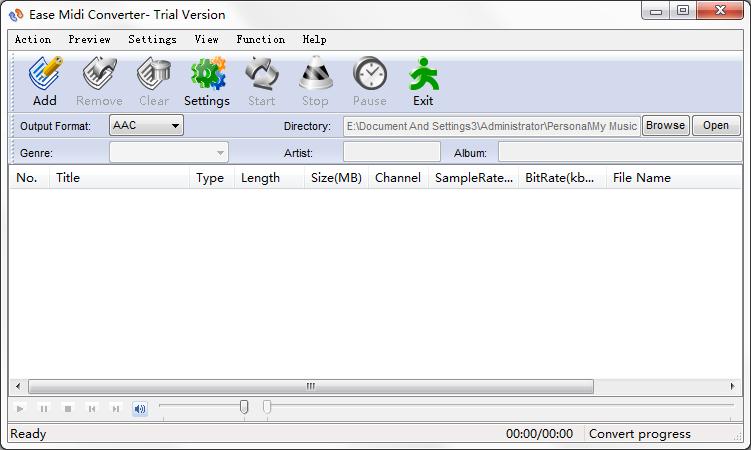Click the Browse directory button
751x450 pixels.
pos(666,125)
